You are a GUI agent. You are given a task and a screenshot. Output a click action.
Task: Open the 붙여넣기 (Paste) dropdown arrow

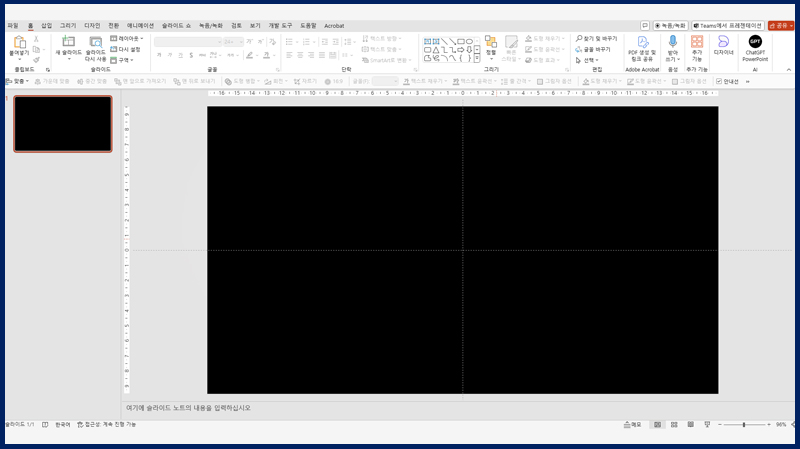point(19,60)
